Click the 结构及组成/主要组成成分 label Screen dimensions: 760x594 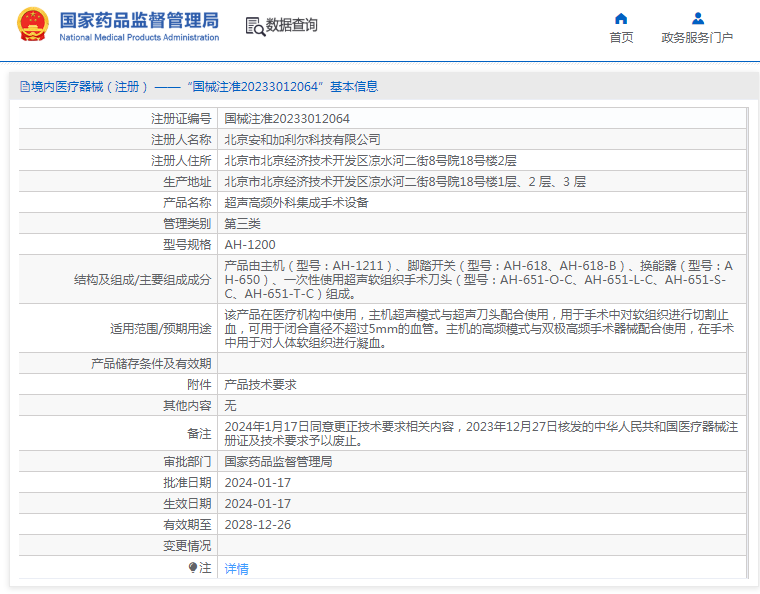point(142,280)
